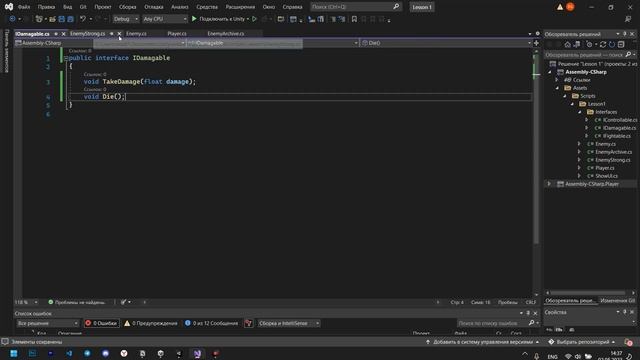Expand the Assembly-CSharp.Player project node

click(549, 184)
